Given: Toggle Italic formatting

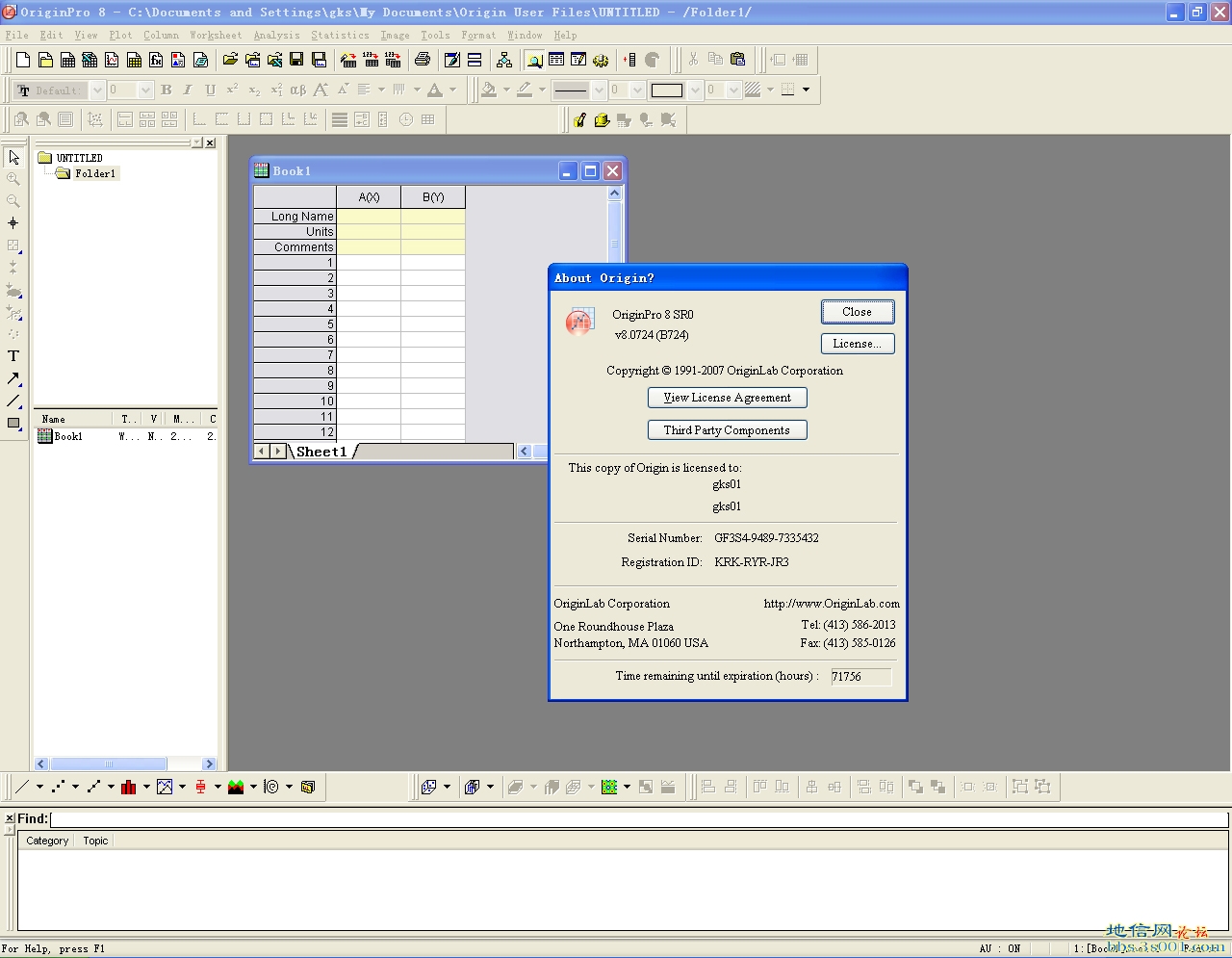Looking at the screenshot, I should click(187, 91).
